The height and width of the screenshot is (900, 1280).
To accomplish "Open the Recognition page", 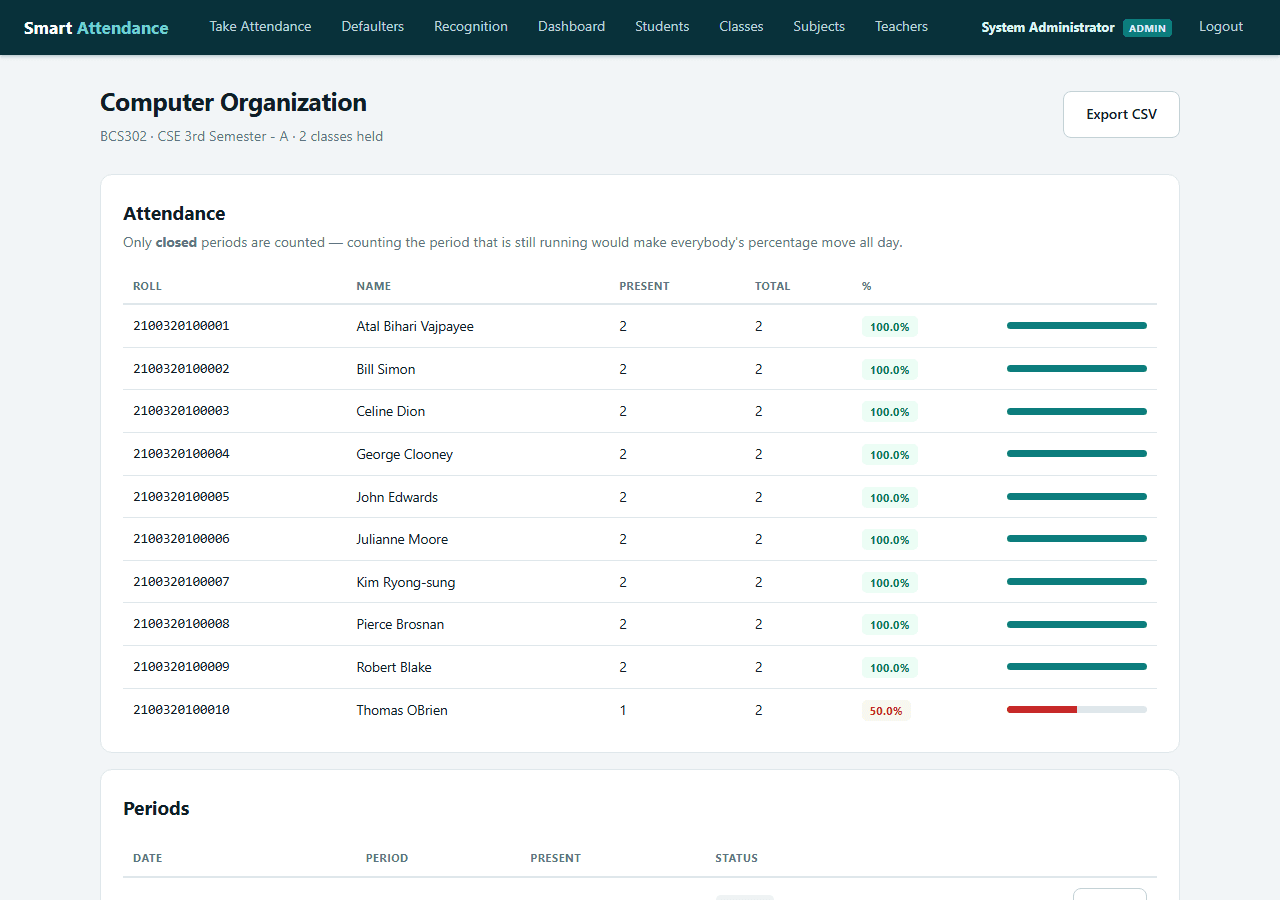I will [471, 27].
